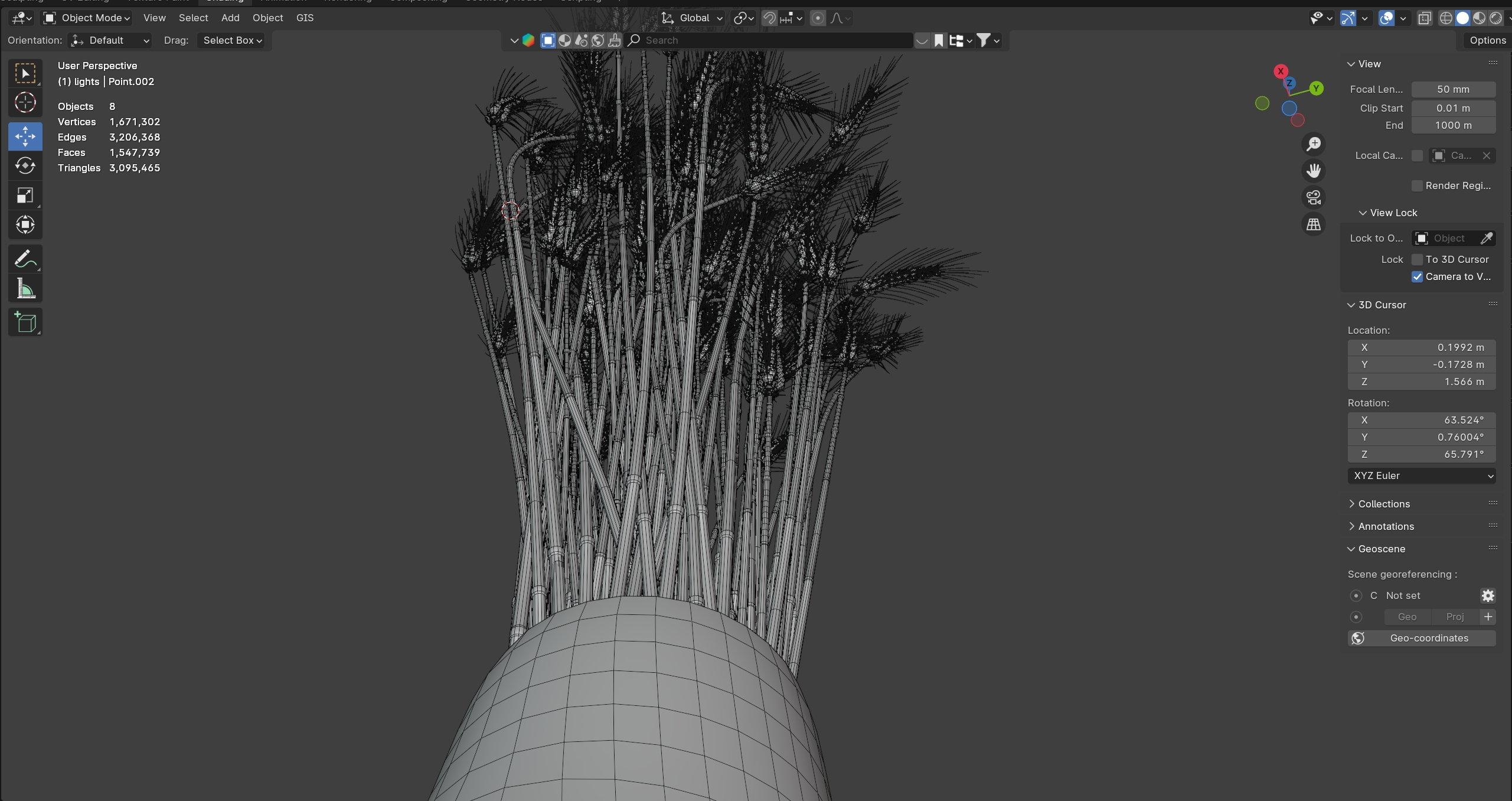Screen dimensions: 1512x801
Task: Open the XYZ Euler rotation mode dropdown
Action: 1421,476
